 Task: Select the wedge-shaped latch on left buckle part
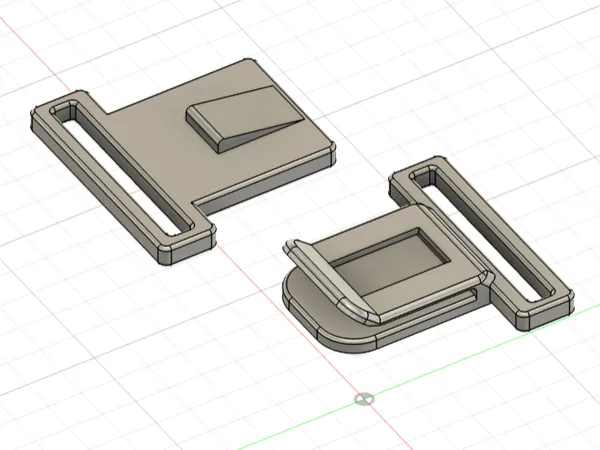tap(245, 118)
